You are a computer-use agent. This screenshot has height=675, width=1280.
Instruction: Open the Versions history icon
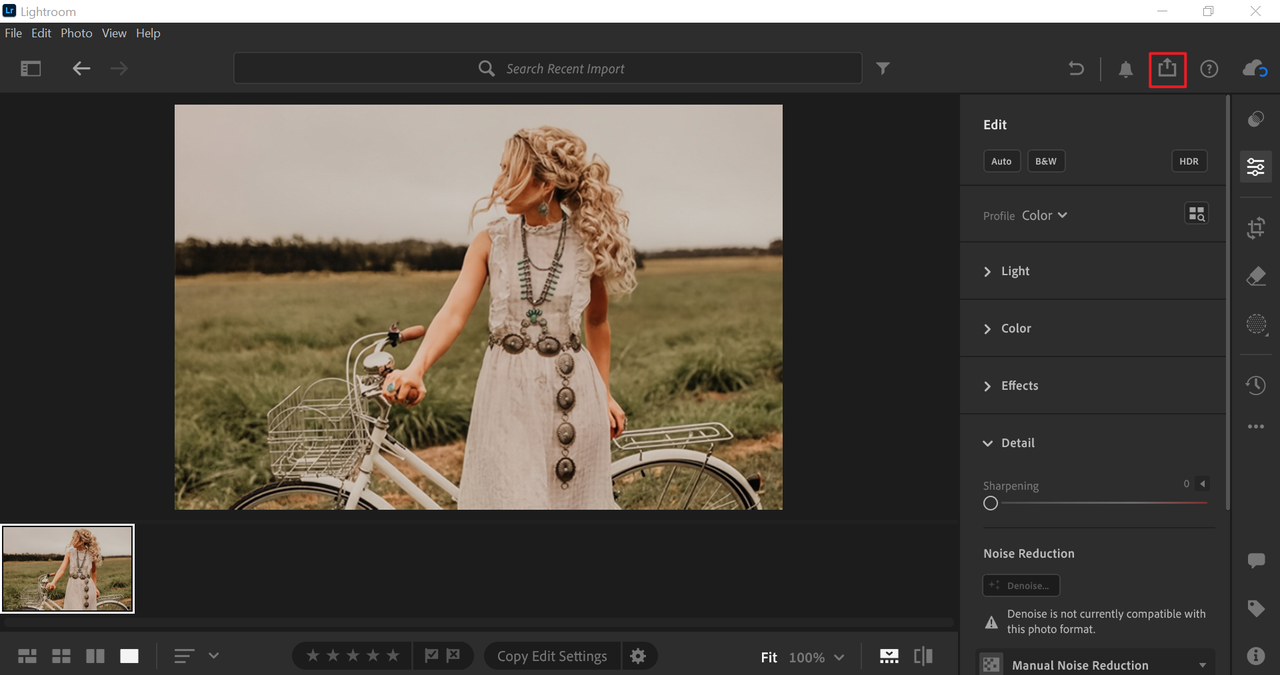pyautogui.click(x=1256, y=385)
